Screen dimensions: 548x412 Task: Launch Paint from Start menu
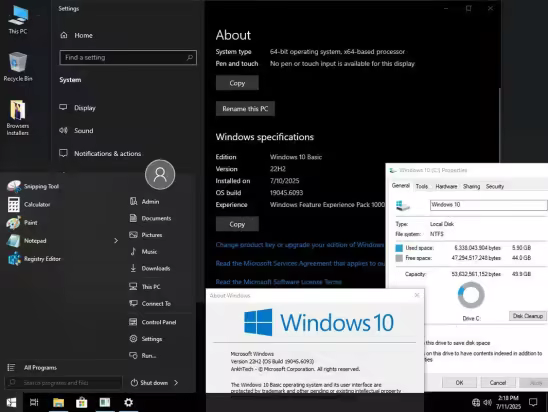[22, 223]
